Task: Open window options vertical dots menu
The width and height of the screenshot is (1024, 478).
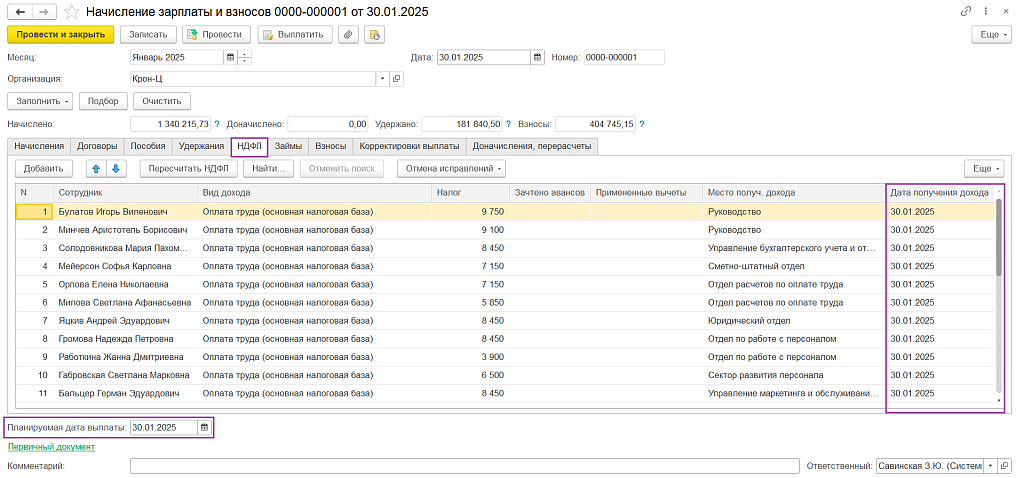Action: (x=985, y=12)
